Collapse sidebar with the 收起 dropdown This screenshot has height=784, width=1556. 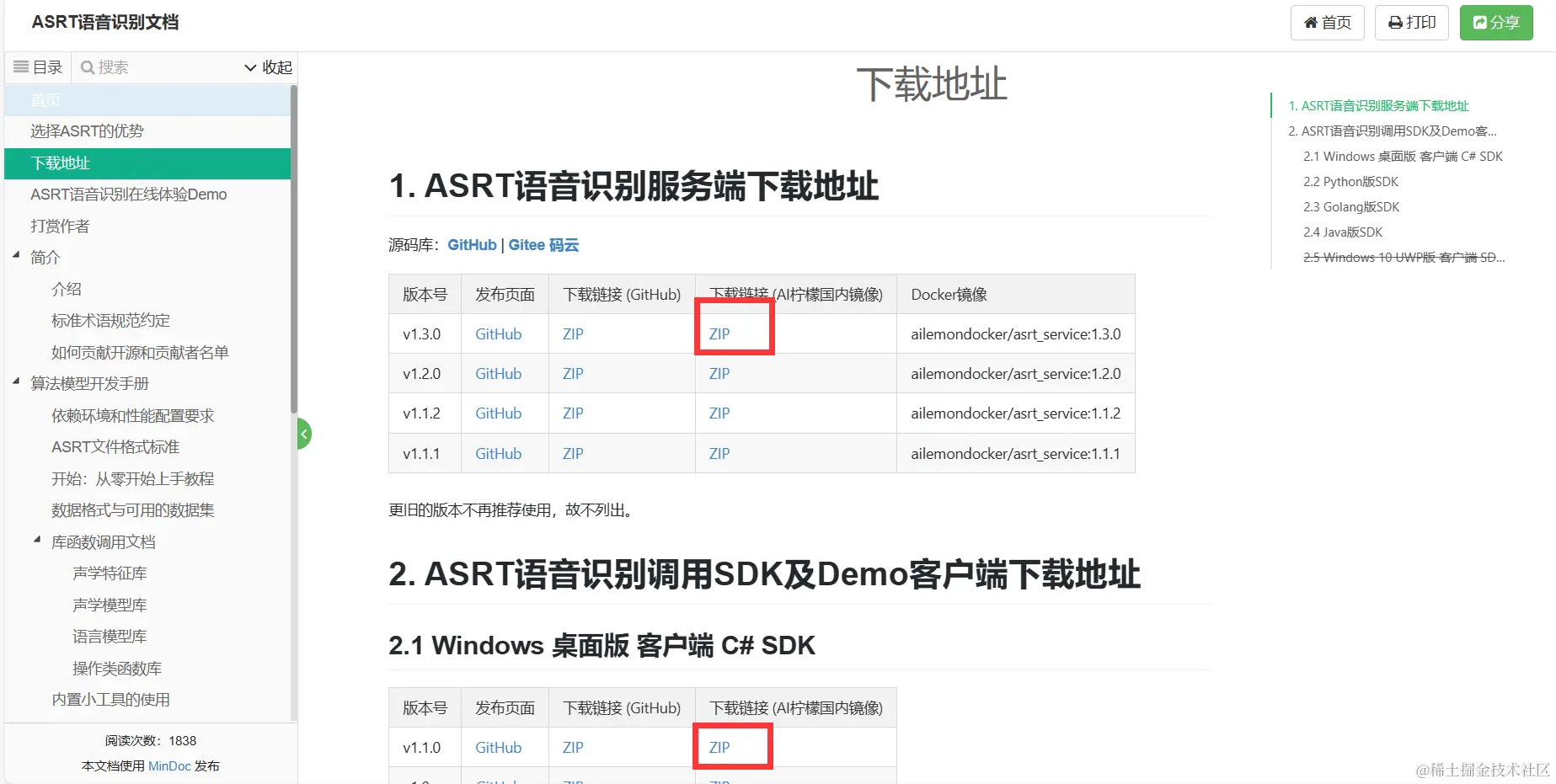268,67
